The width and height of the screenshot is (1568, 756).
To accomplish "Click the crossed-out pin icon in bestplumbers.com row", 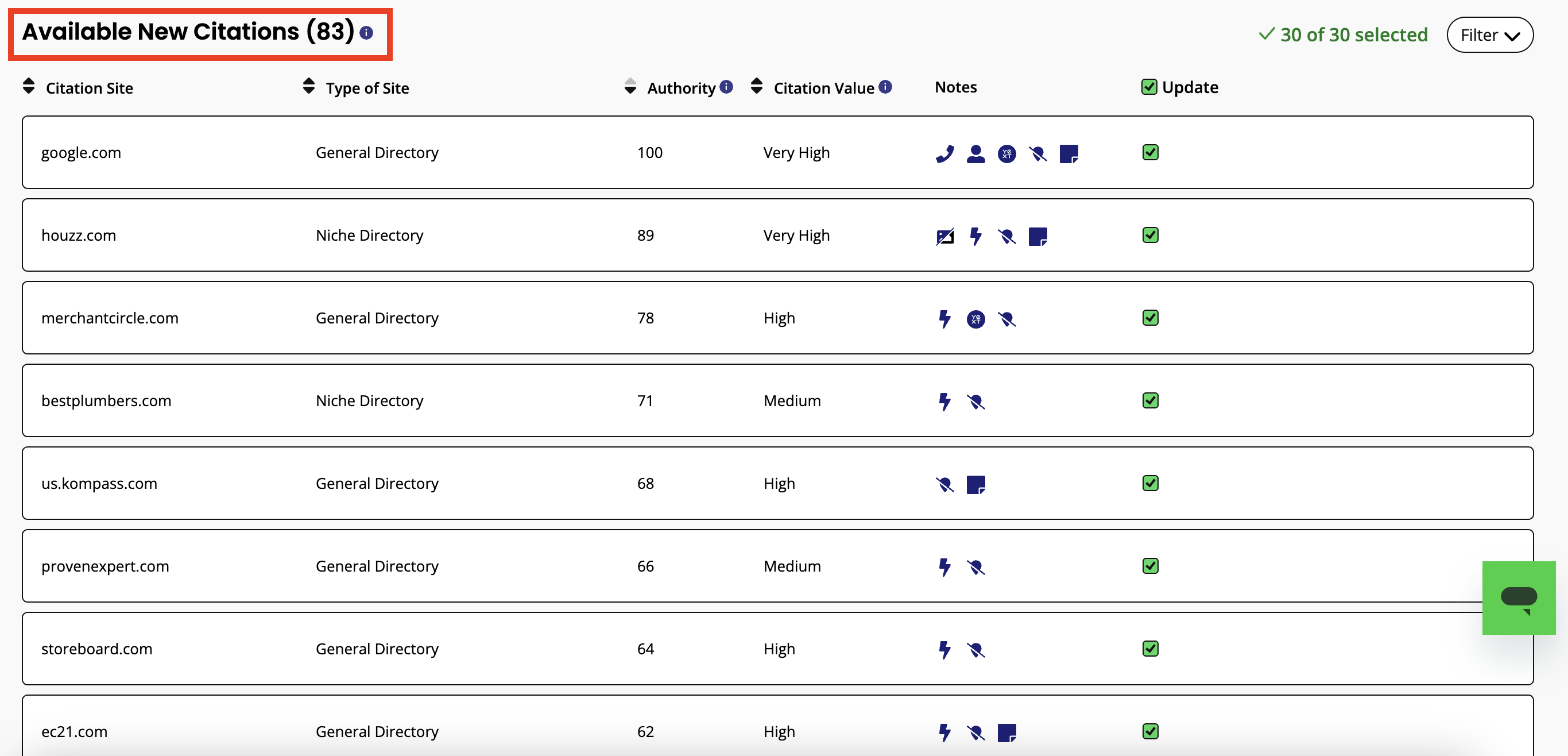I will pyautogui.click(x=975, y=402).
